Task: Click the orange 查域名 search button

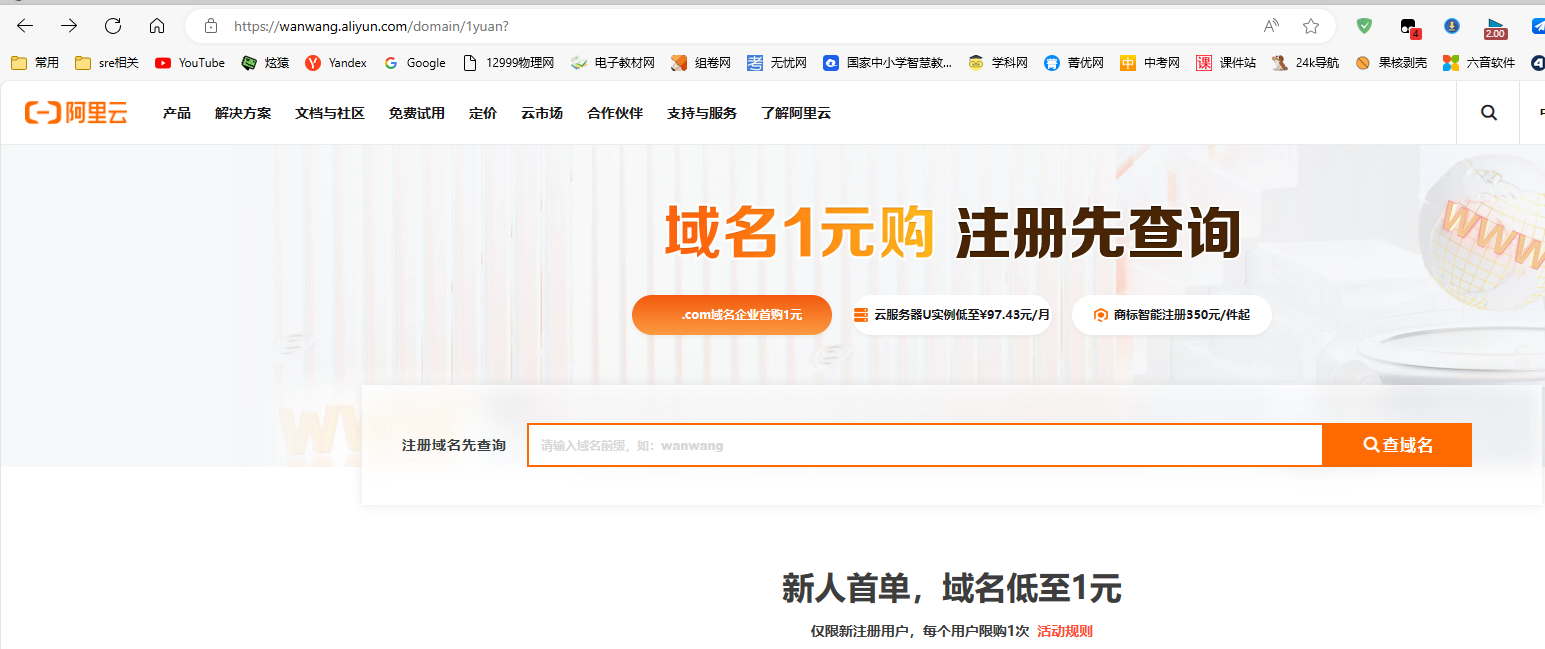Action: click(1397, 445)
